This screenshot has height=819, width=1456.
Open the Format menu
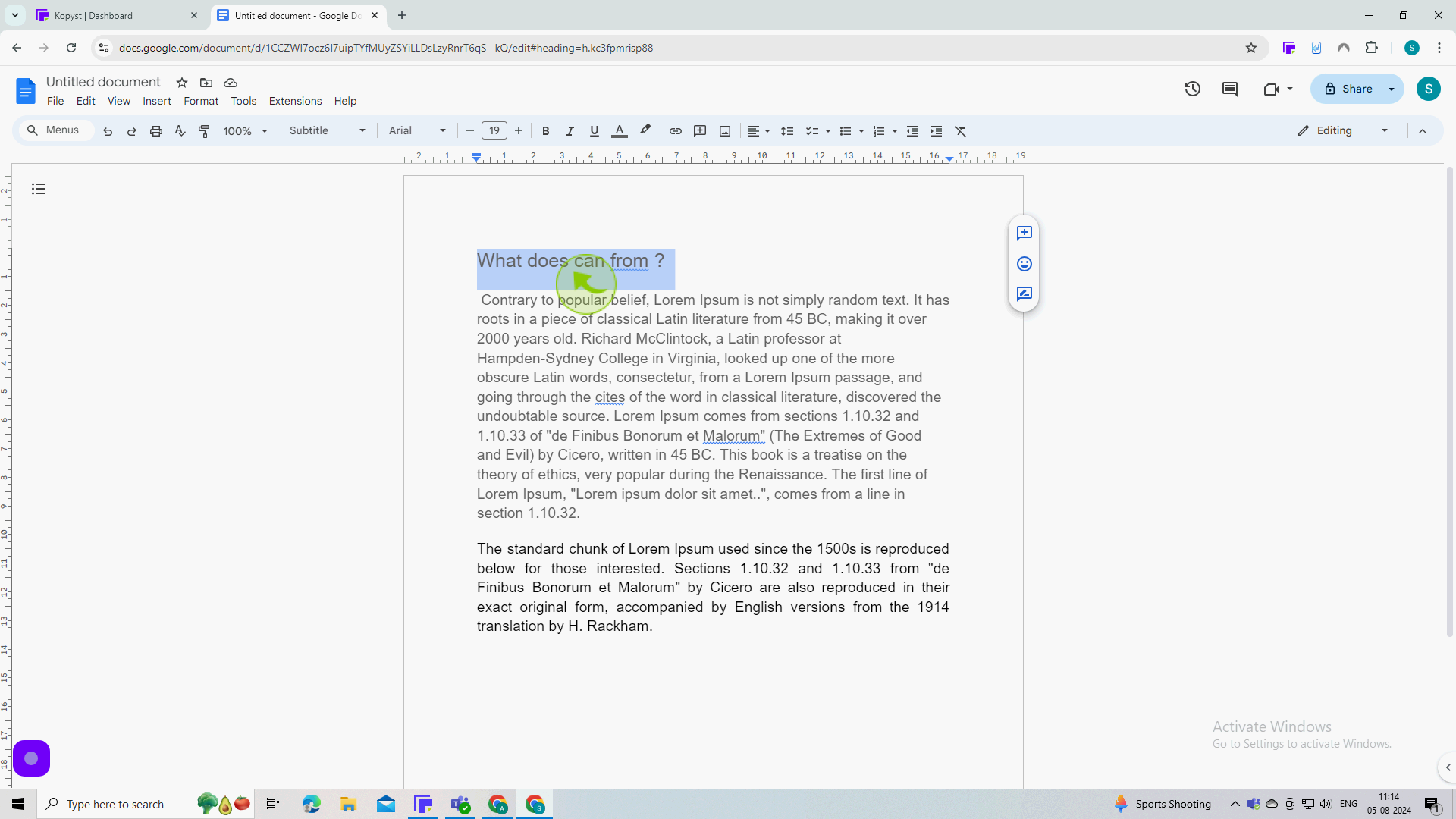(201, 101)
